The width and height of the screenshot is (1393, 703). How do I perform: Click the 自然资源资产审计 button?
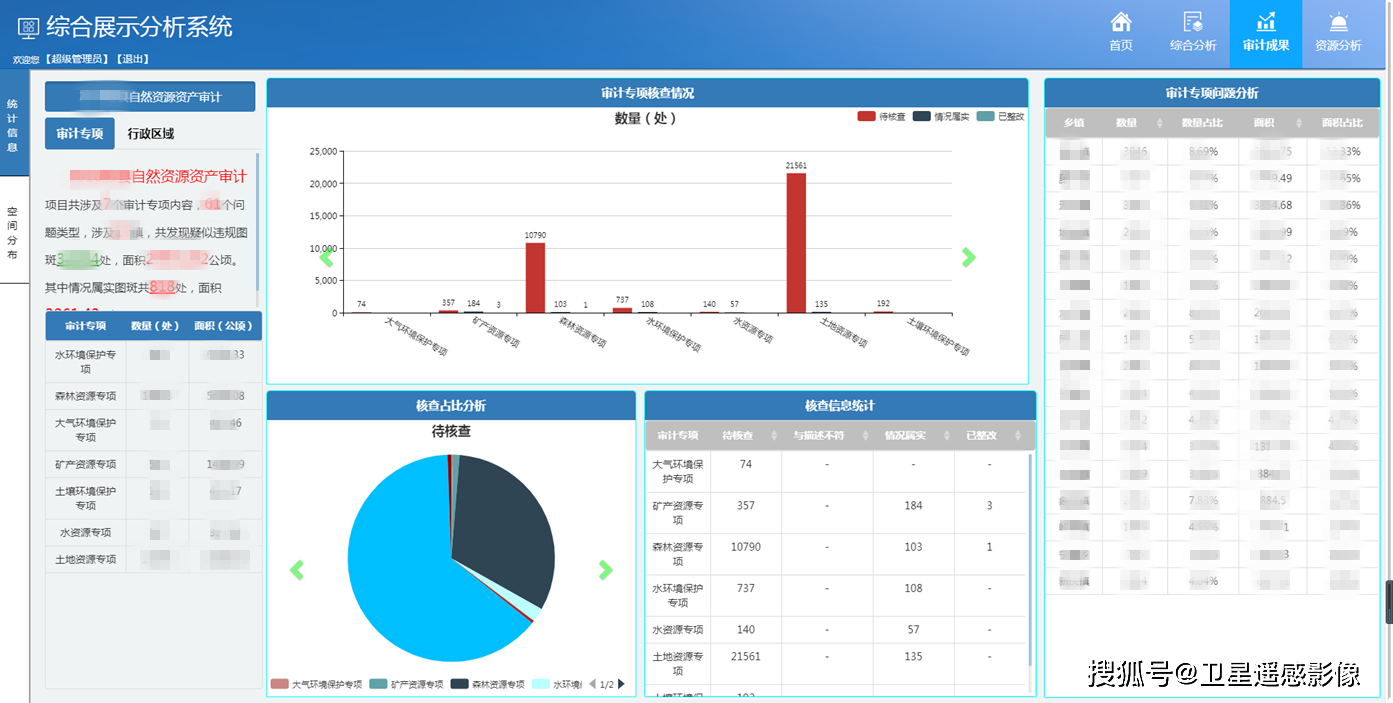(x=150, y=97)
